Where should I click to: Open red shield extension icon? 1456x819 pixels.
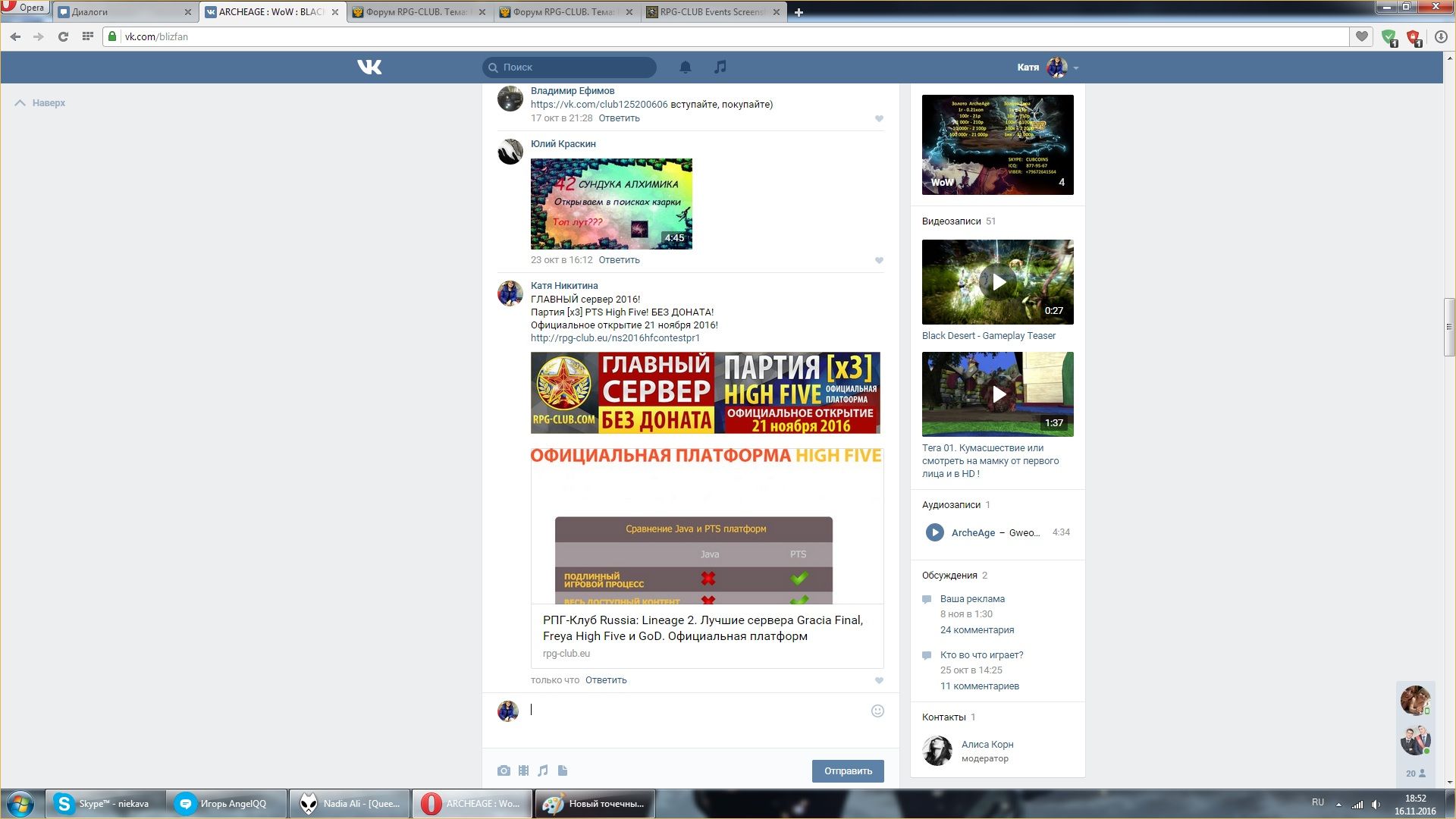1414,37
